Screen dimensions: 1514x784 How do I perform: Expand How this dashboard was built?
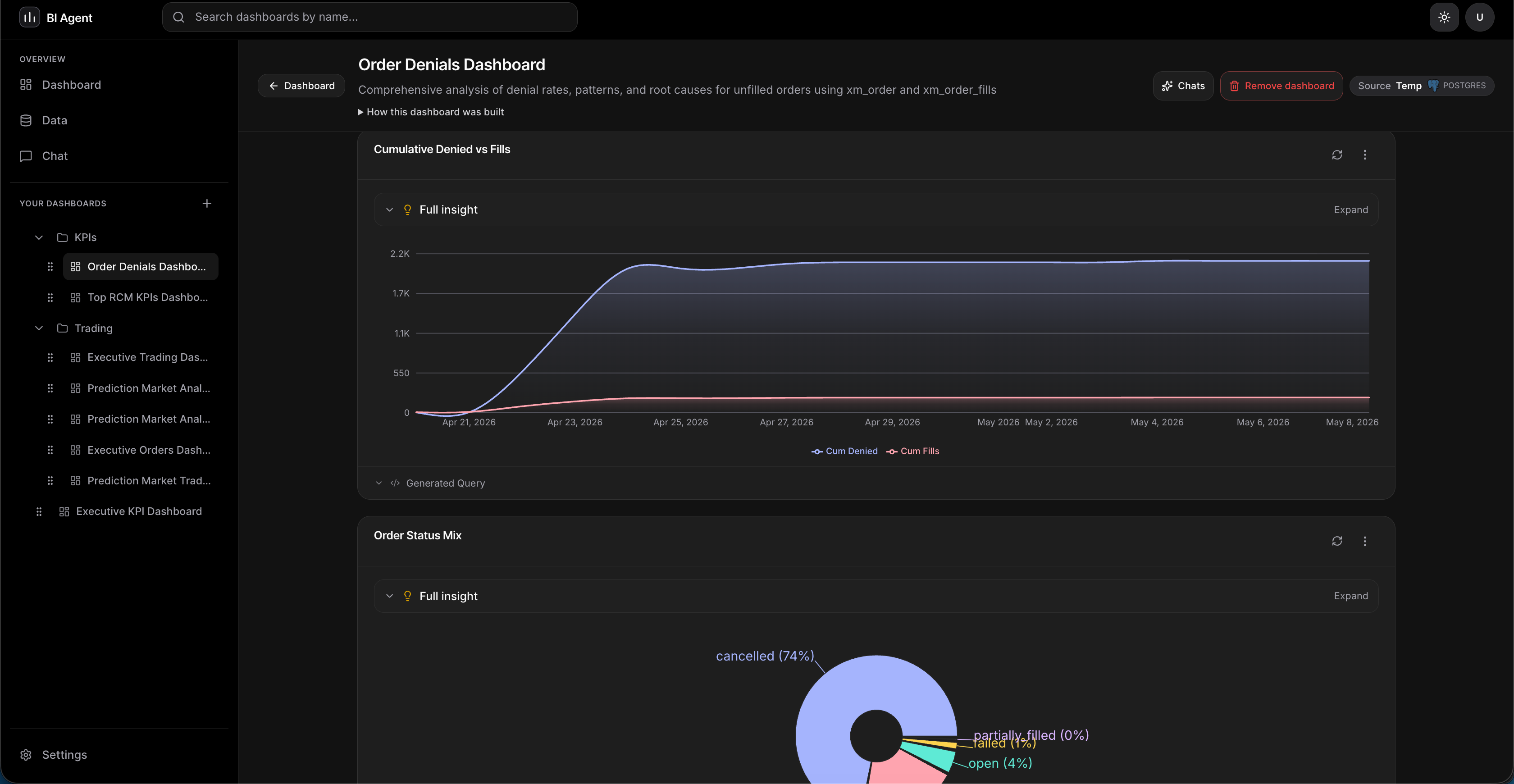(431, 112)
